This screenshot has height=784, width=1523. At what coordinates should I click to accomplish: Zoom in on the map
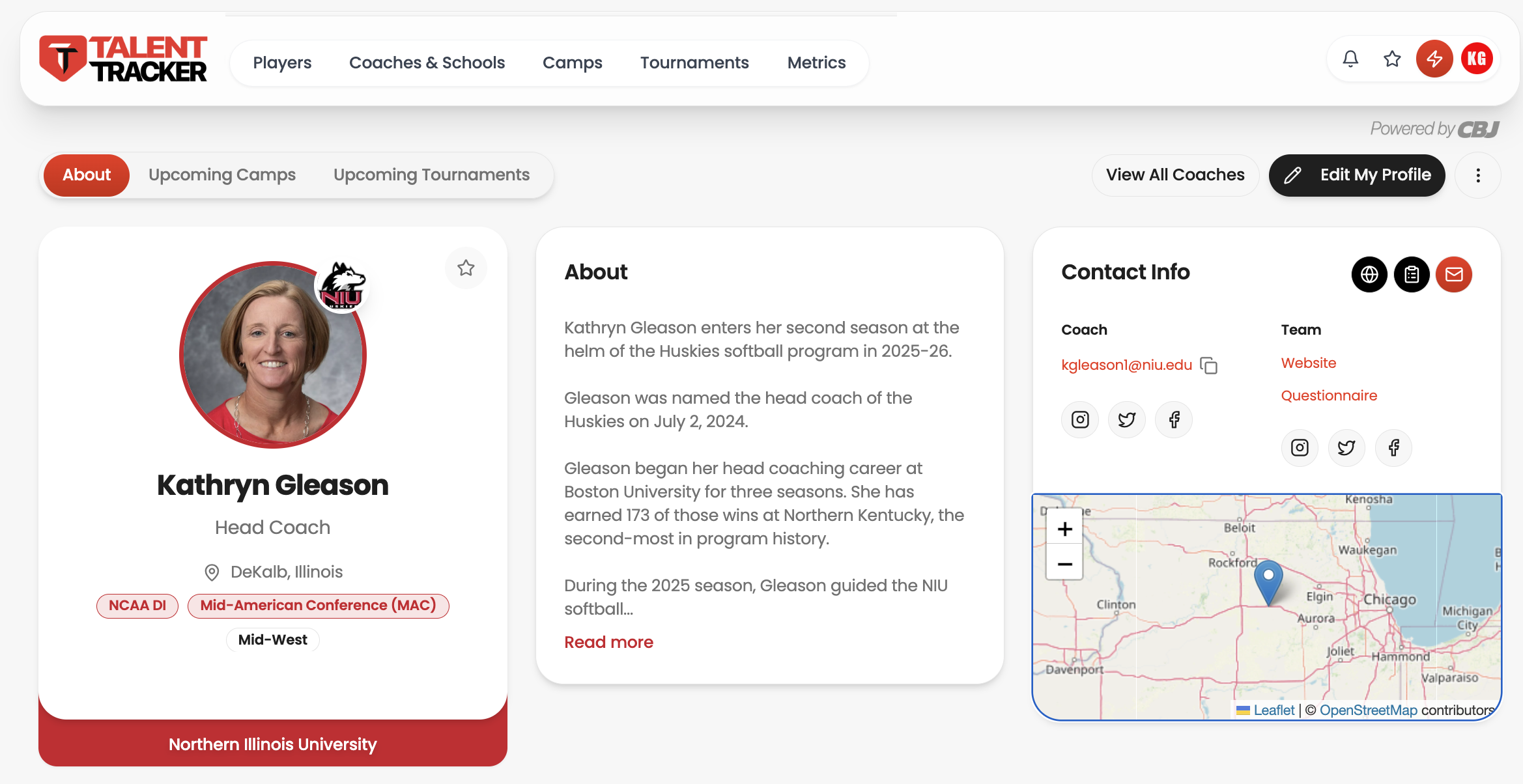coord(1064,529)
